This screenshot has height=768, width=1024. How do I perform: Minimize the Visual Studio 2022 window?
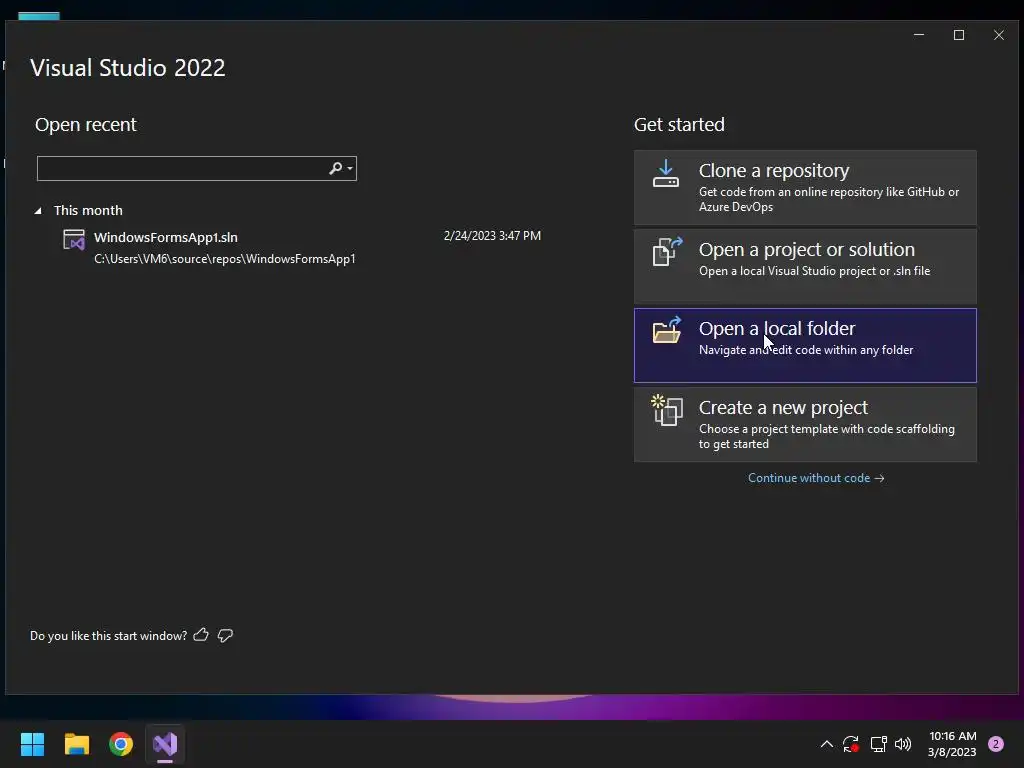coord(919,35)
